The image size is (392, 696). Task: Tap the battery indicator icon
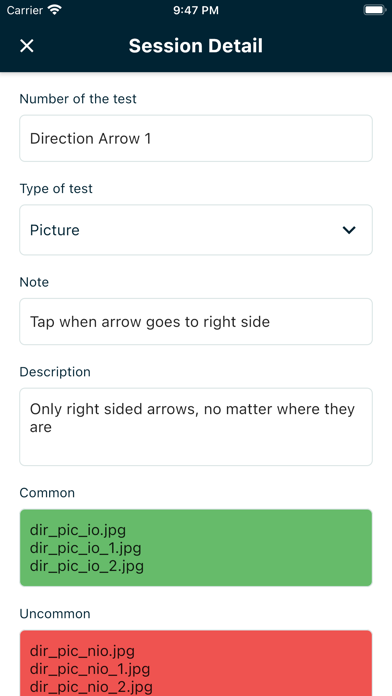click(374, 10)
